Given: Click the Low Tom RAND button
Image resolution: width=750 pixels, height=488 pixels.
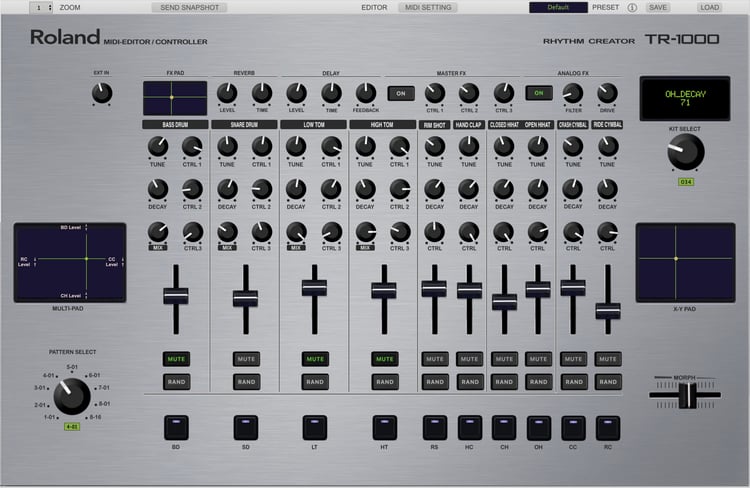Looking at the screenshot, I should pyautogui.click(x=315, y=382).
